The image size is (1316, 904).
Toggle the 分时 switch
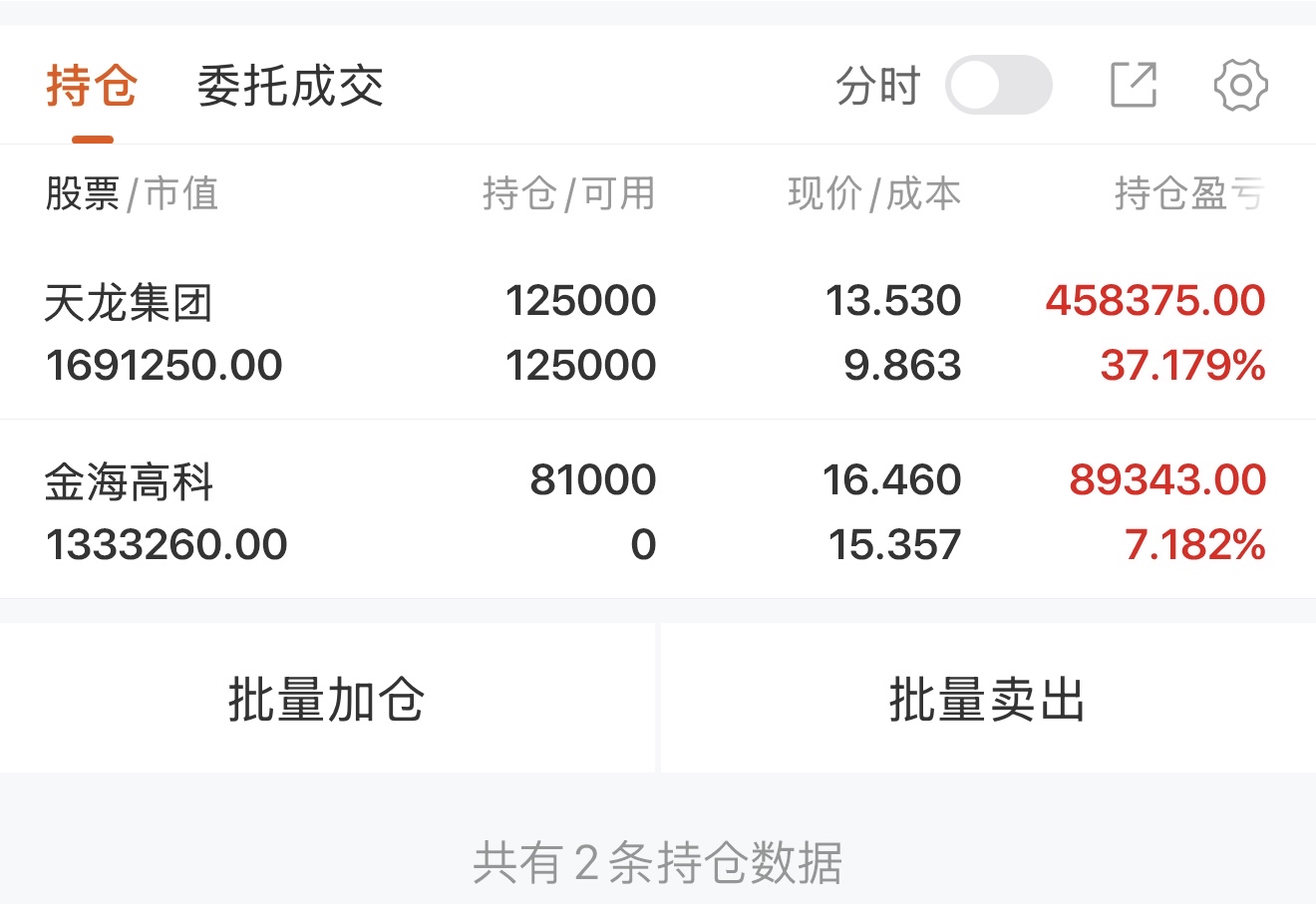998,85
